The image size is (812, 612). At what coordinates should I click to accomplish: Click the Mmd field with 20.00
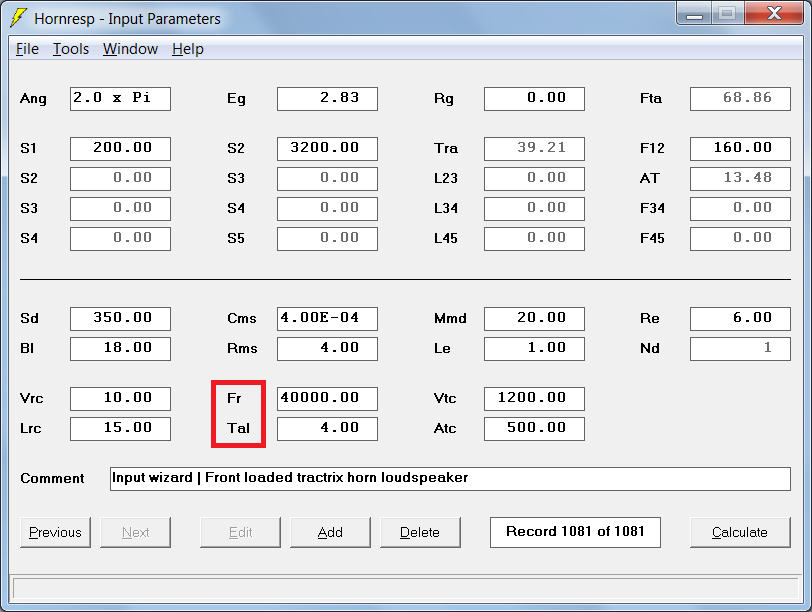coord(534,318)
